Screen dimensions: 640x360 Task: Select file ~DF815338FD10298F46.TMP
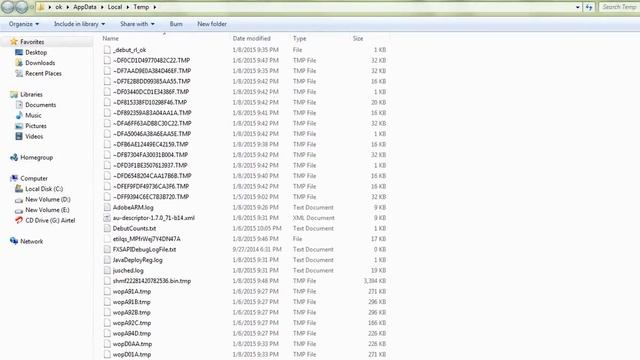(x=150, y=102)
